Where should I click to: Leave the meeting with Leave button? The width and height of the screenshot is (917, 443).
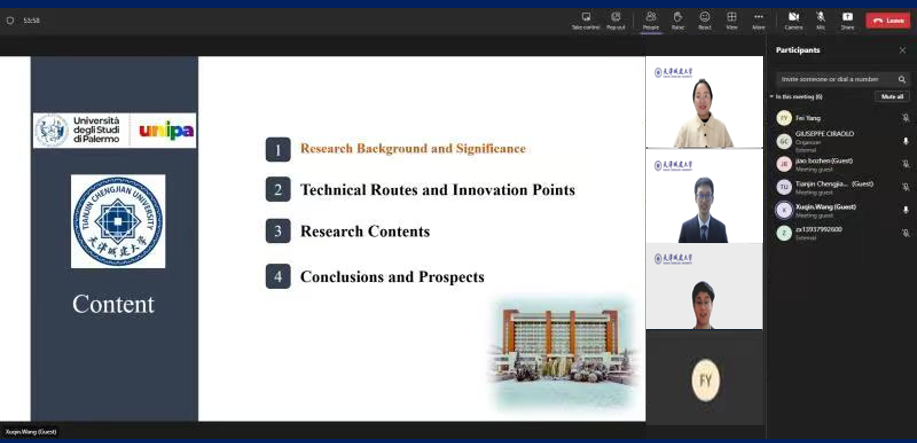[x=887, y=20]
